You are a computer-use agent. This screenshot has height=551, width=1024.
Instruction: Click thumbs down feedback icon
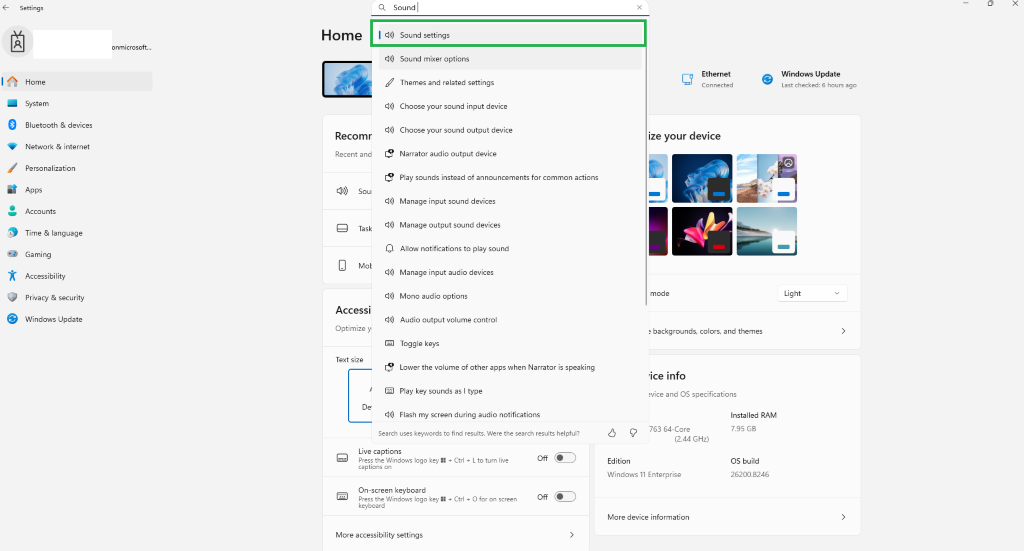[633, 433]
